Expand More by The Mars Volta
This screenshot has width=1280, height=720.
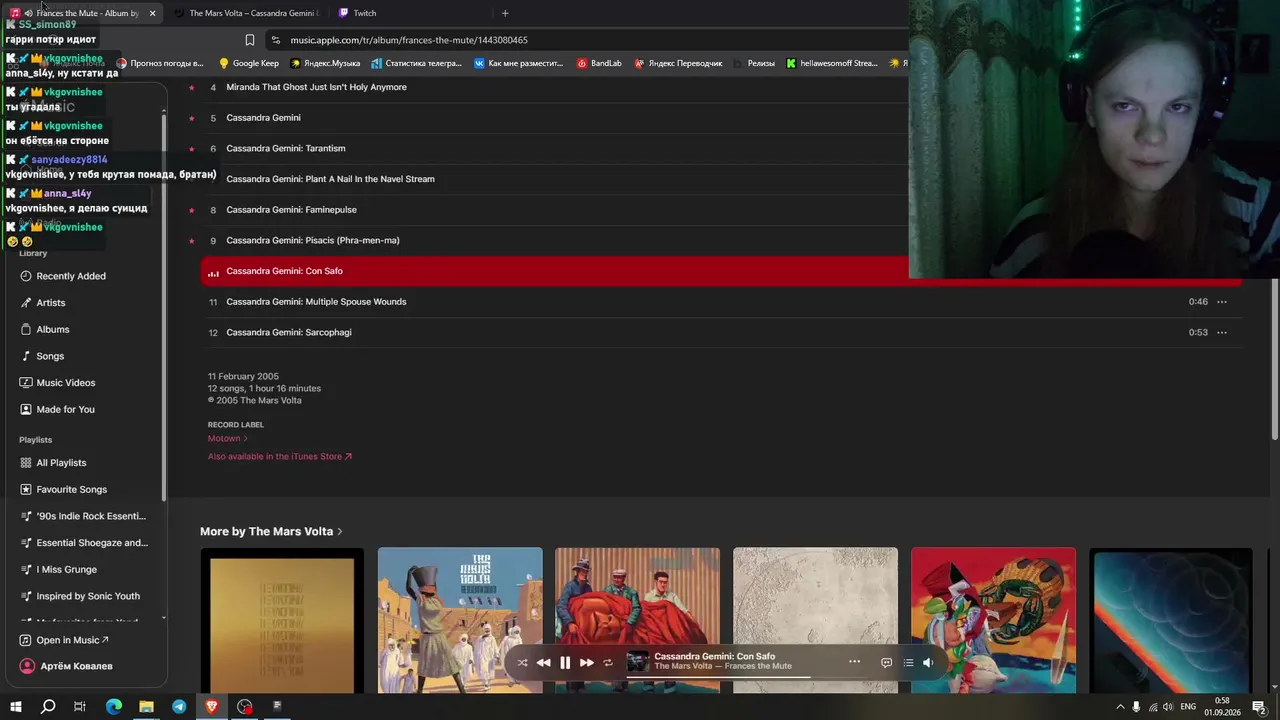coord(271,531)
